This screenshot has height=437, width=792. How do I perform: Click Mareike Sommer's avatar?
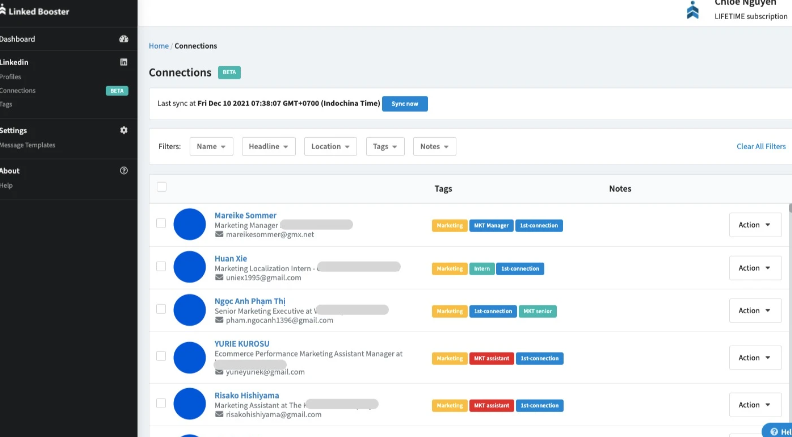[x=189, y=224]
